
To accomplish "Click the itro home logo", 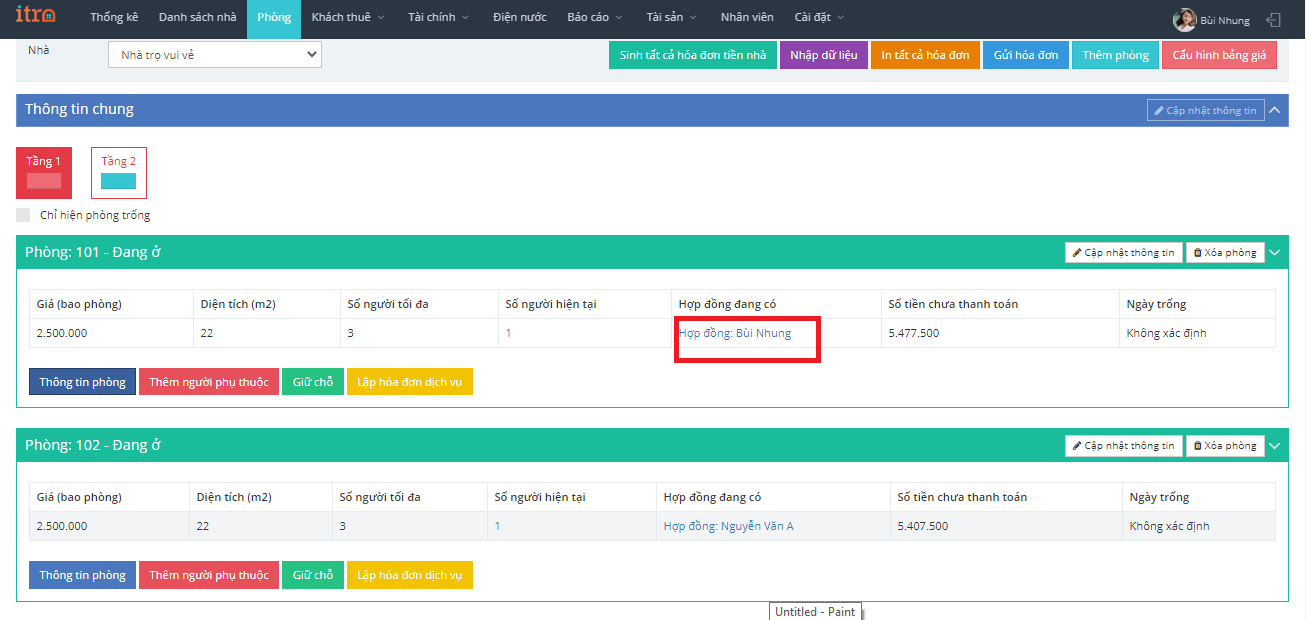I will point(36,17).
